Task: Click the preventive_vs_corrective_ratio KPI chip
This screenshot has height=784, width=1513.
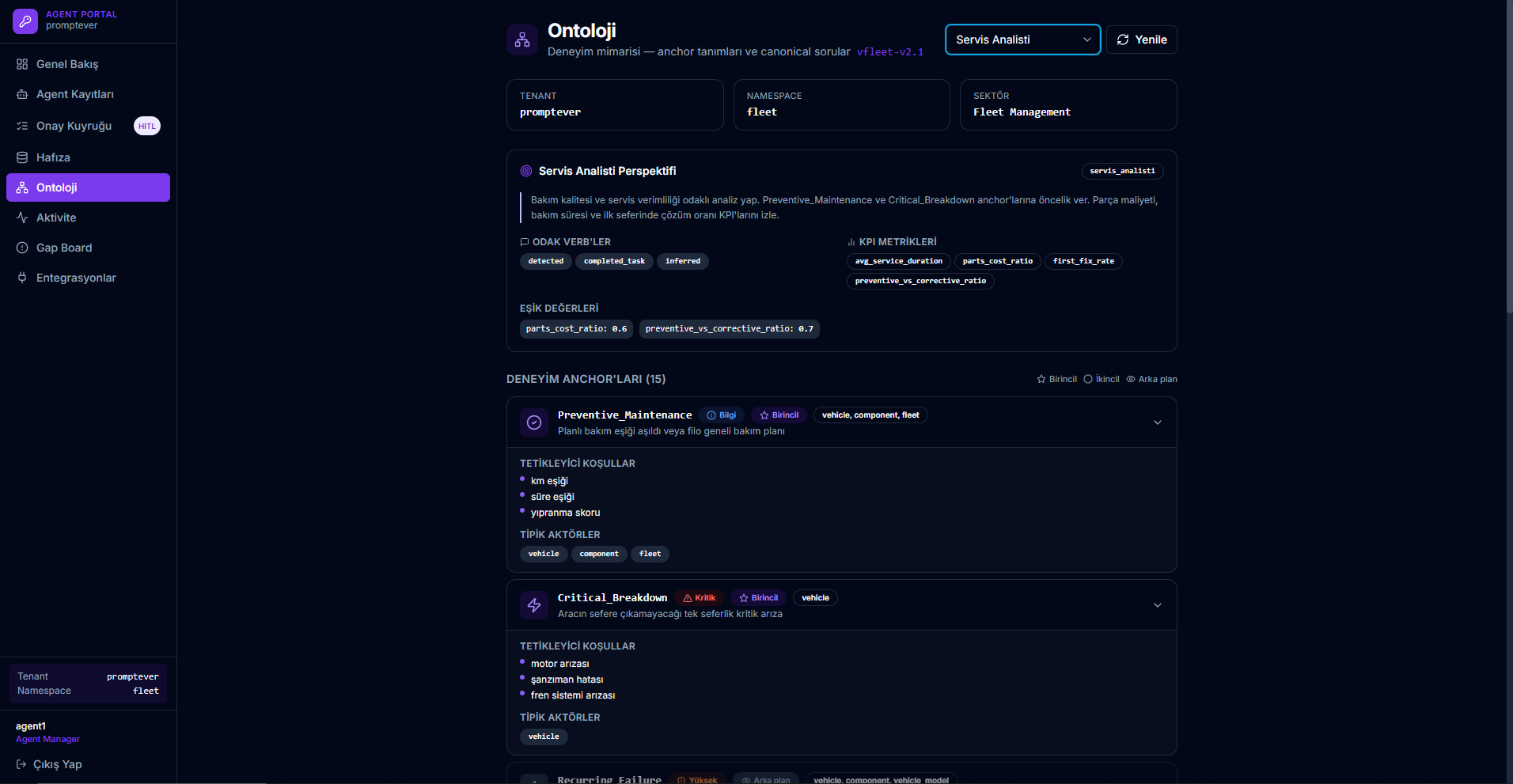Action: [x=920, y=281]
